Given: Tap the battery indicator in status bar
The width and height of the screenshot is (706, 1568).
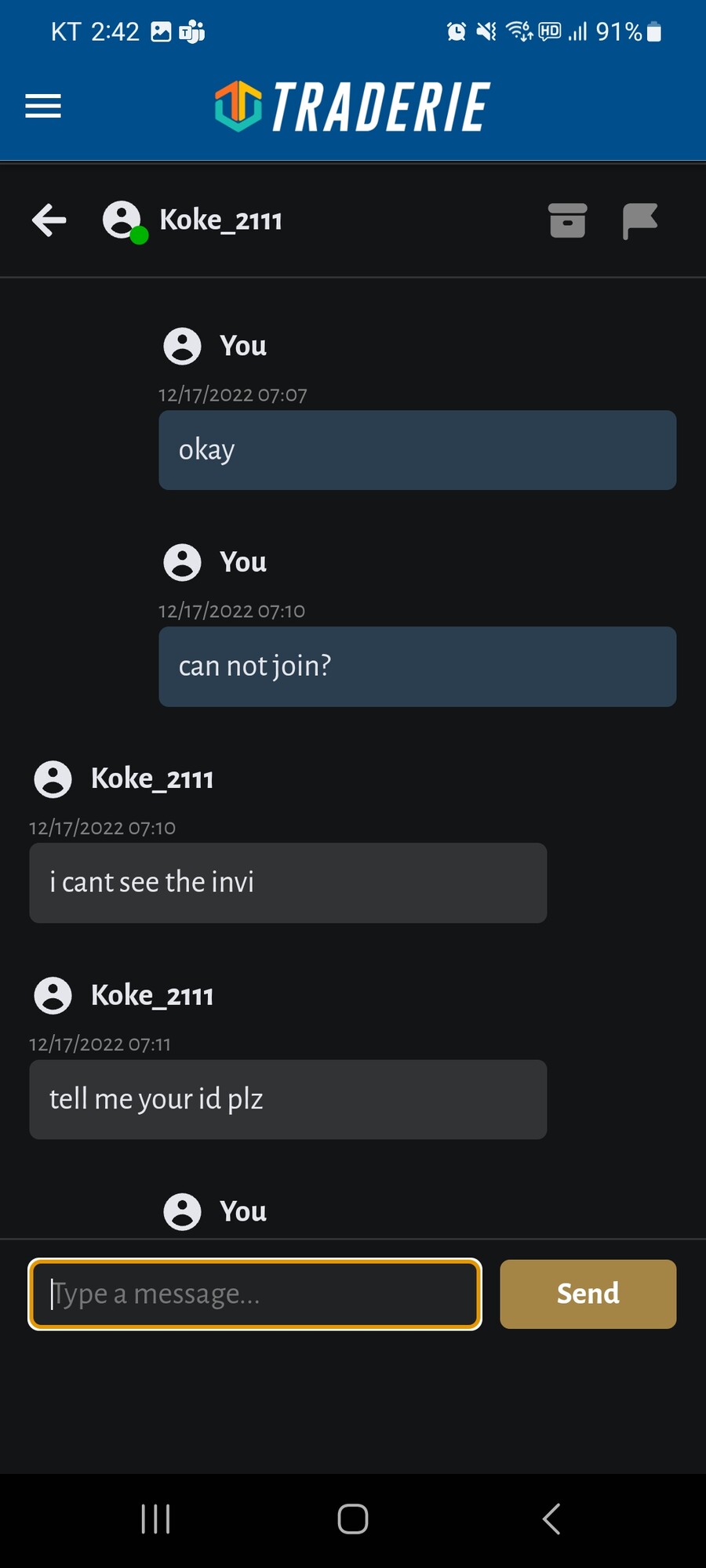Looking at the screenshot, I should click(654, 31).
